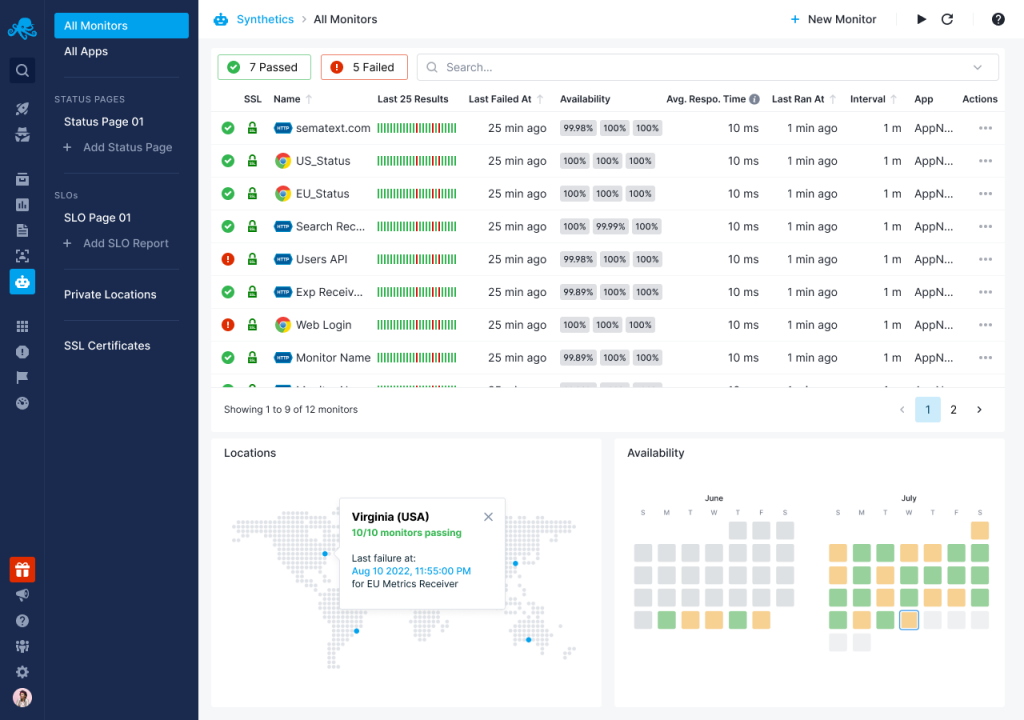Click the refresh icon in header
The height and width of the screenshot is (720, 1024).
tap(947, 19)
